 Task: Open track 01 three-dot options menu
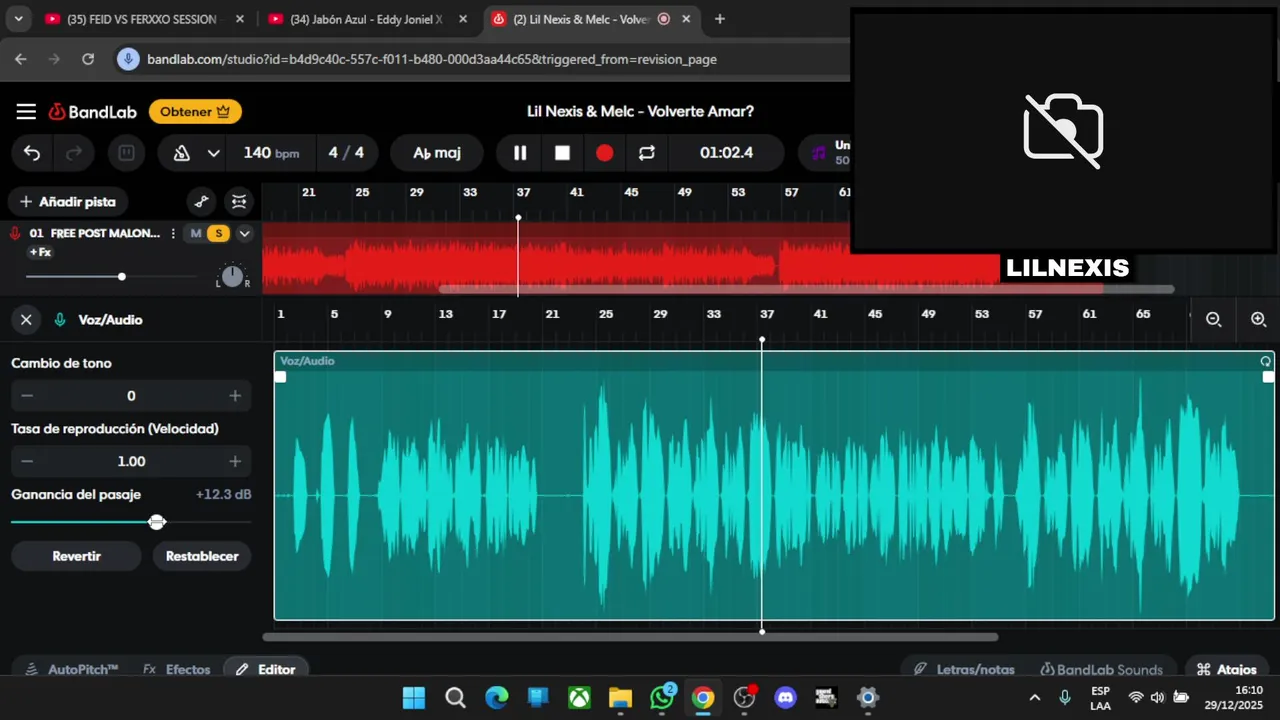pyautogui.click(x=173, y=233)
